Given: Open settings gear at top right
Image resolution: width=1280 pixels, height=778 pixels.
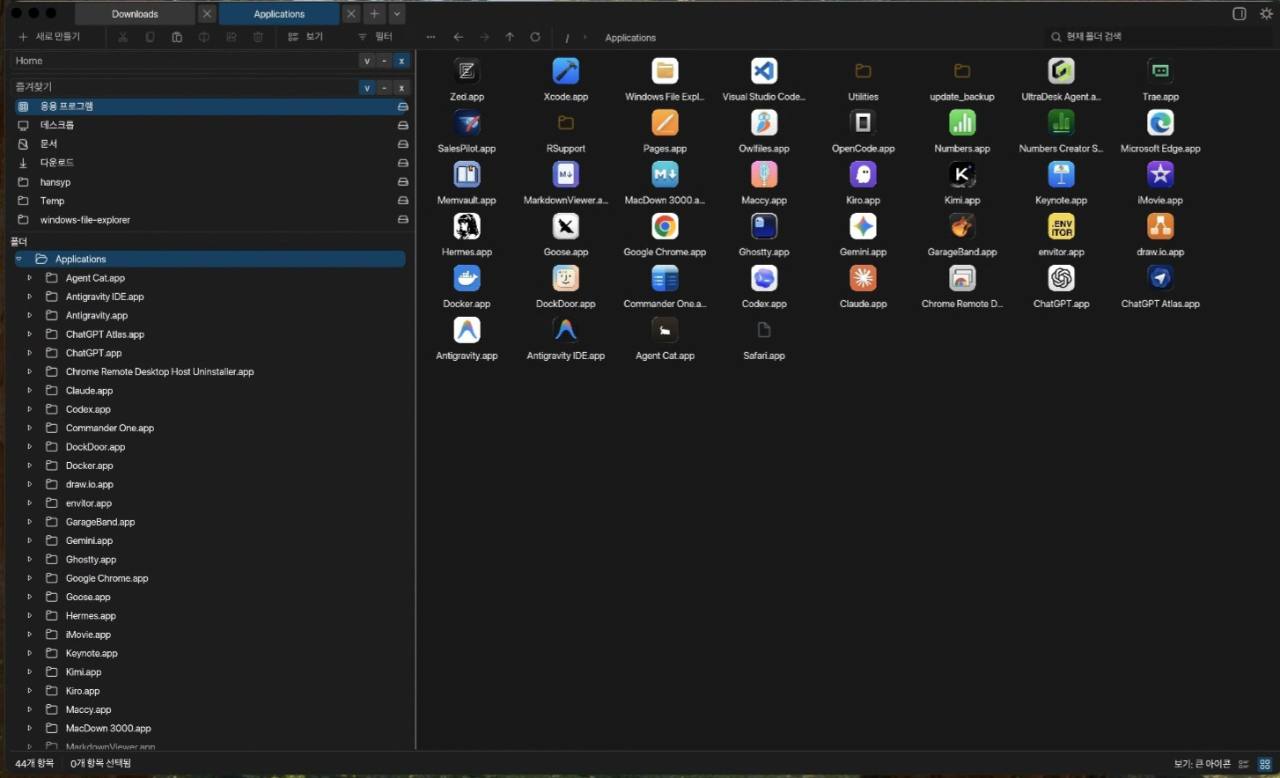Looking at the screenshot, I should coord(1266,14).
